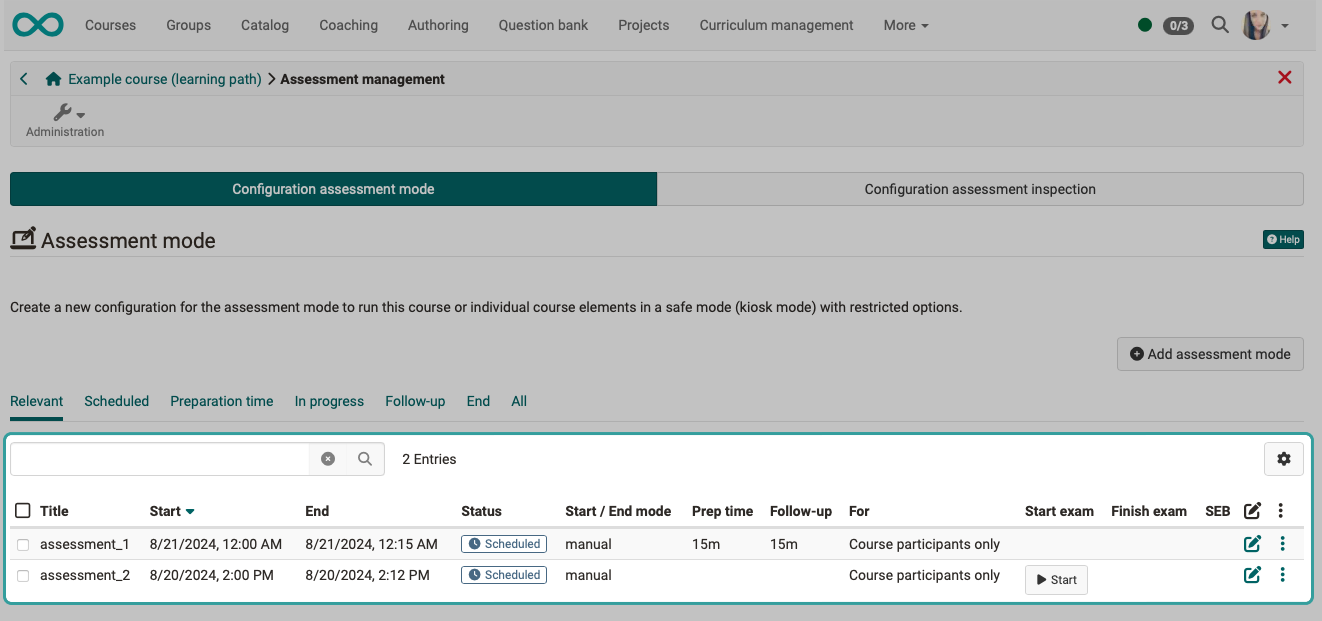Open the More menu in the navigation

pyautogui.click(x=904, y=25)
